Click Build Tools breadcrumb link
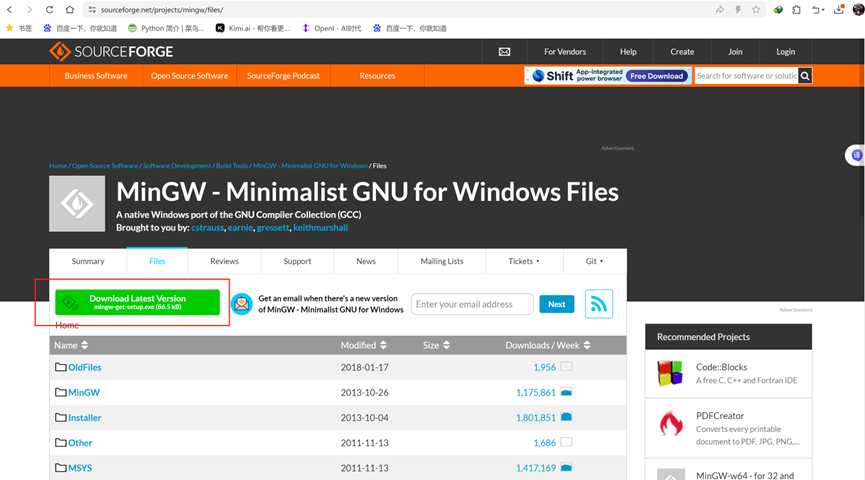The image size is (865, 480). click(x=232, y=166)
